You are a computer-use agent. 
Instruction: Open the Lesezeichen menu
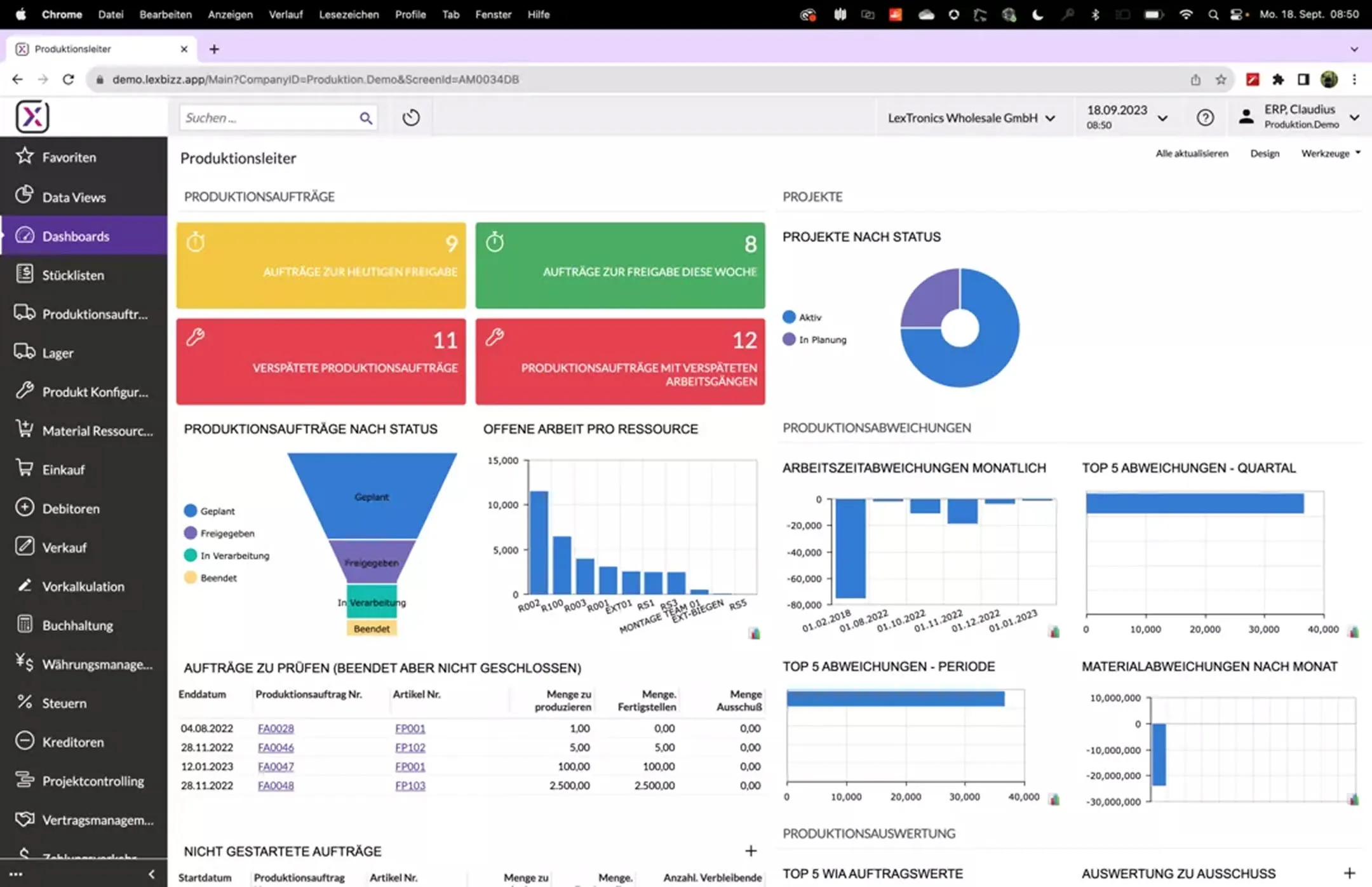[x=349, y=14]
